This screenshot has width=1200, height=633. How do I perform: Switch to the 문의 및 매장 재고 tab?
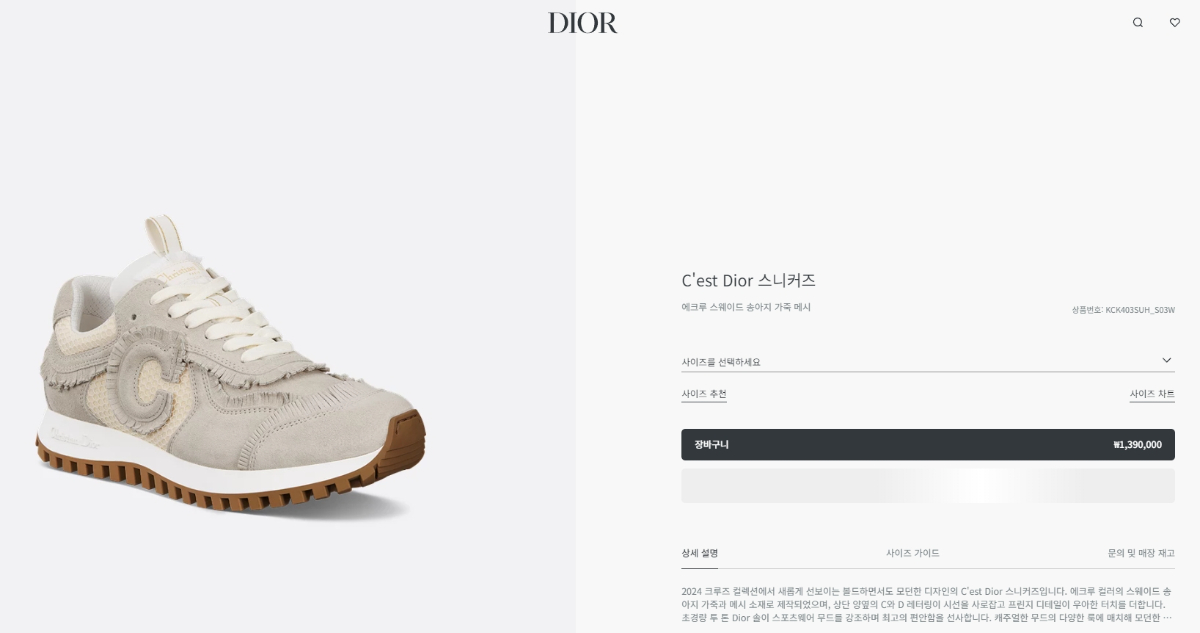point(1141,553)
